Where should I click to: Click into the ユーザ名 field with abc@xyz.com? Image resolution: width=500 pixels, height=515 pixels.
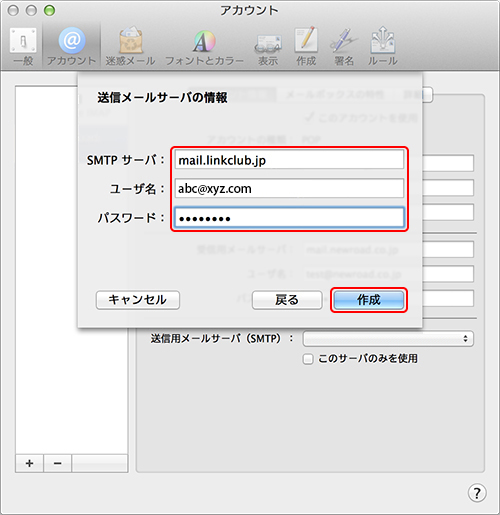289,189
